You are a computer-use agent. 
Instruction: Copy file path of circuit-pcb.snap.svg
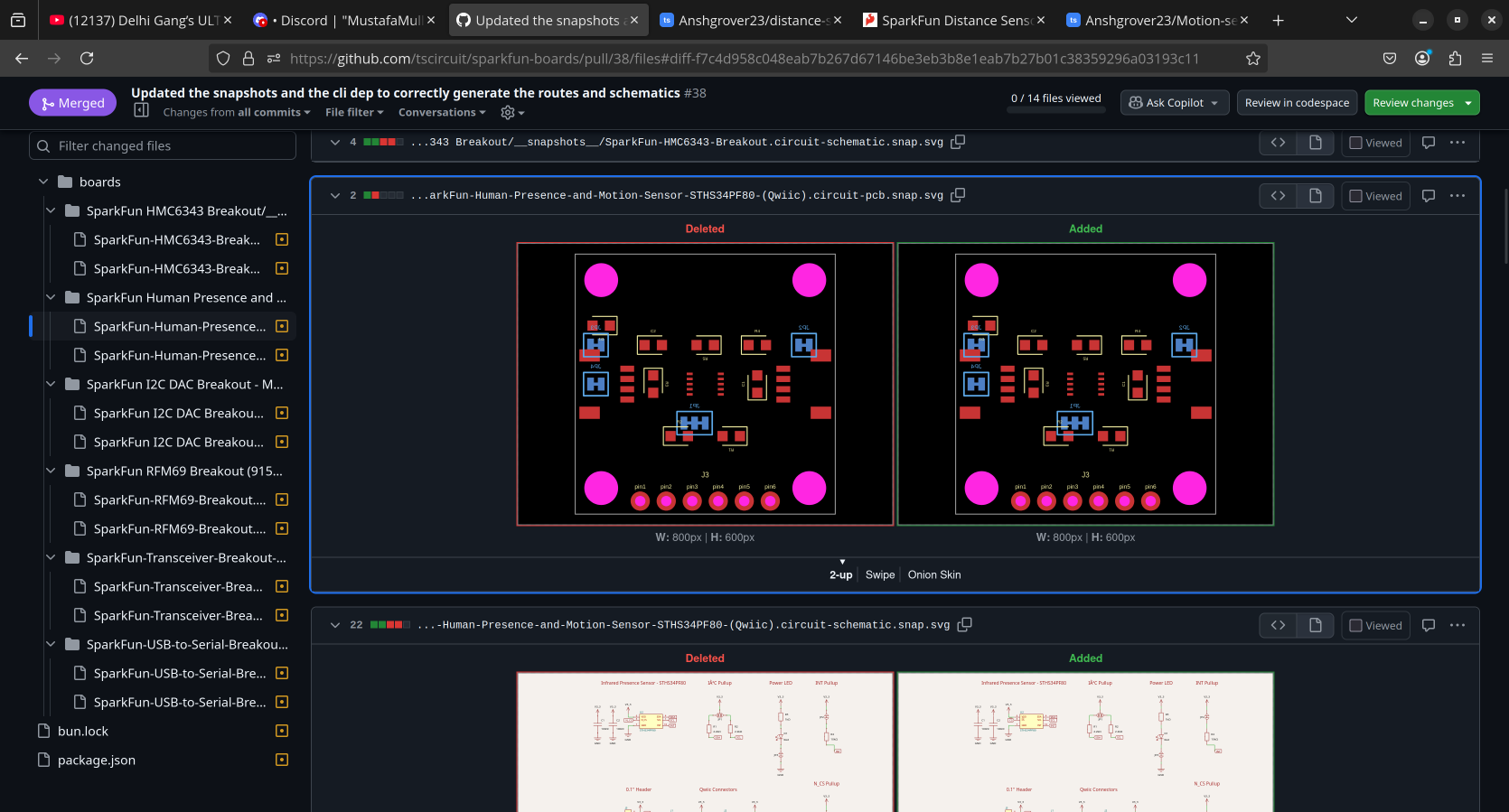(x=958, y=195)
